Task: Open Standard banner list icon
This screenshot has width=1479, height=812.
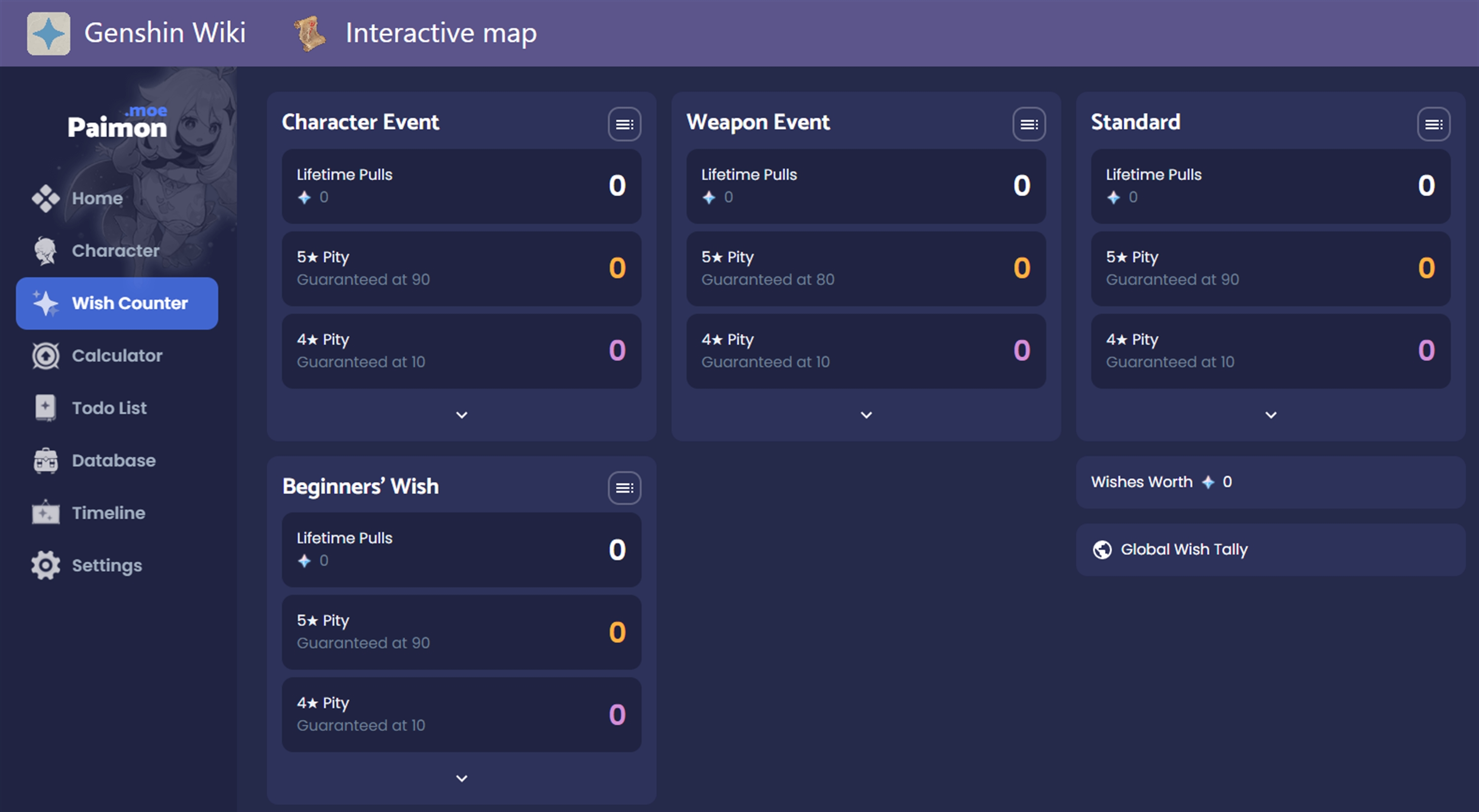Action: click(x=1433, y=124)
